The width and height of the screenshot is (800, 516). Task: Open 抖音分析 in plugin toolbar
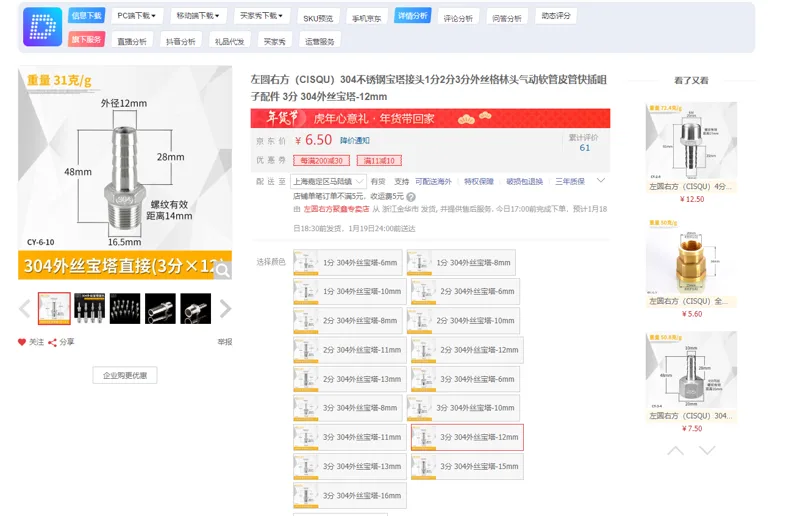181,41
